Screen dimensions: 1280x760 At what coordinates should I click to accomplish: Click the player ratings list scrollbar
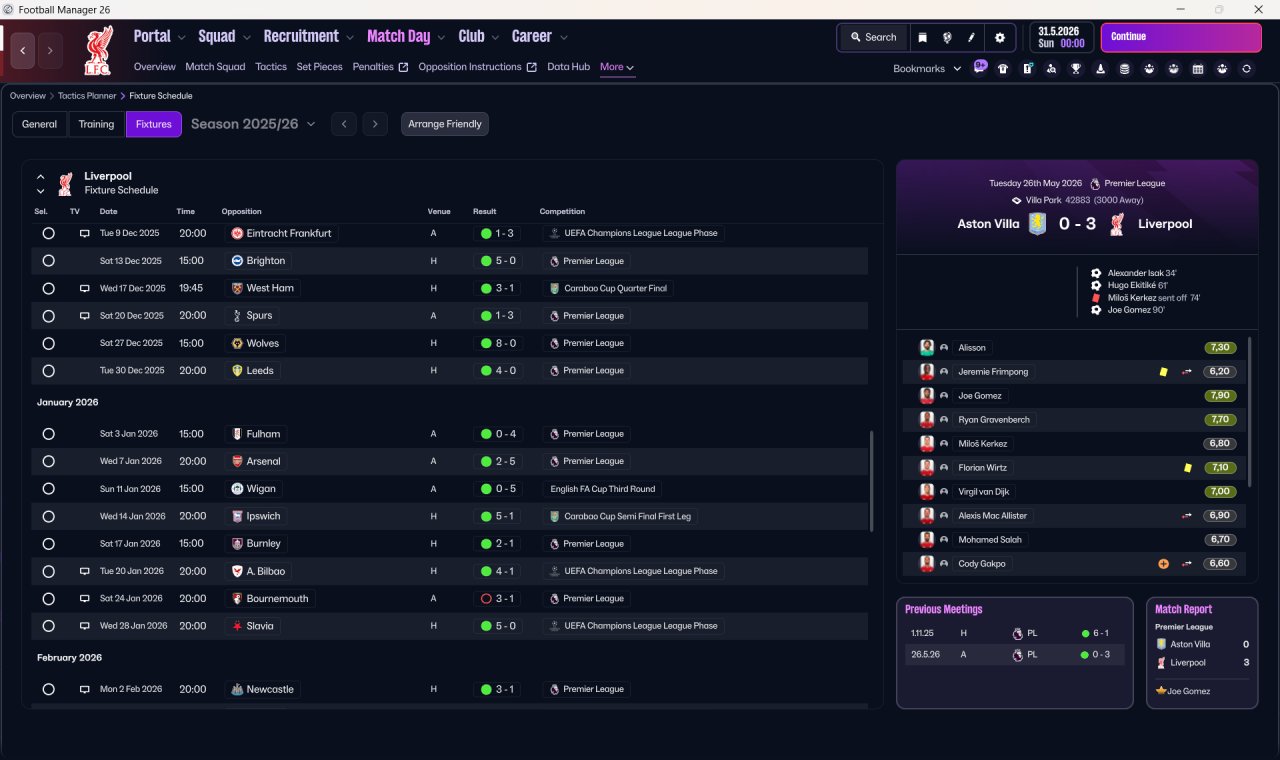point(1250,412)
